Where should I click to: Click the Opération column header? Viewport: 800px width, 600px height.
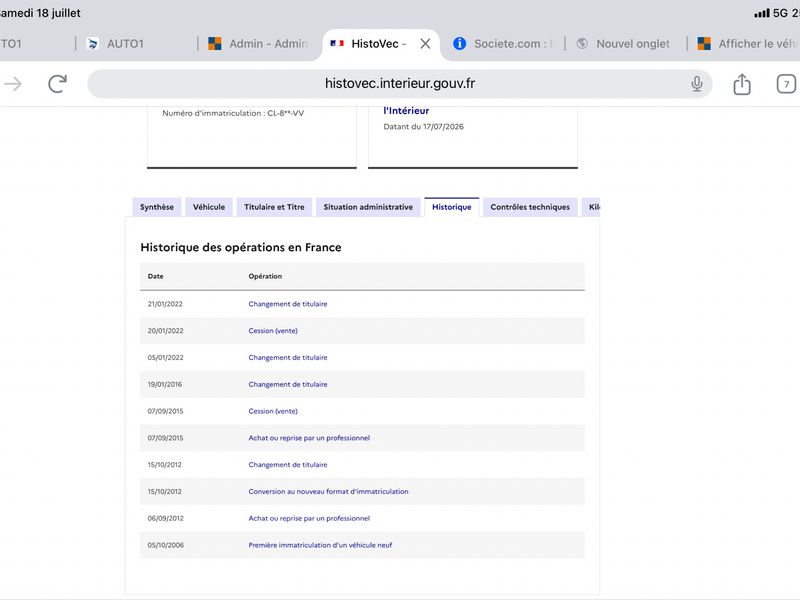[265, 276]
